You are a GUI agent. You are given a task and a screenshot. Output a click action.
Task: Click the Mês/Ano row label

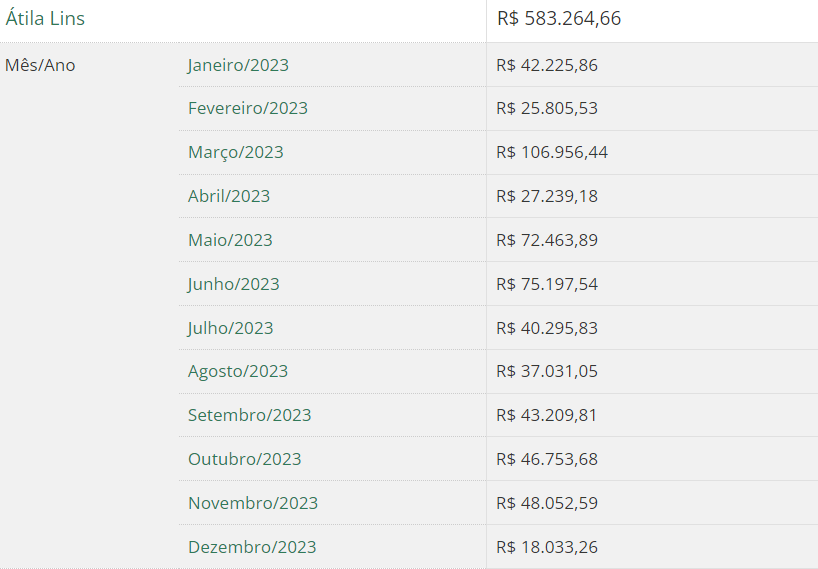click(x=40, y=66)
